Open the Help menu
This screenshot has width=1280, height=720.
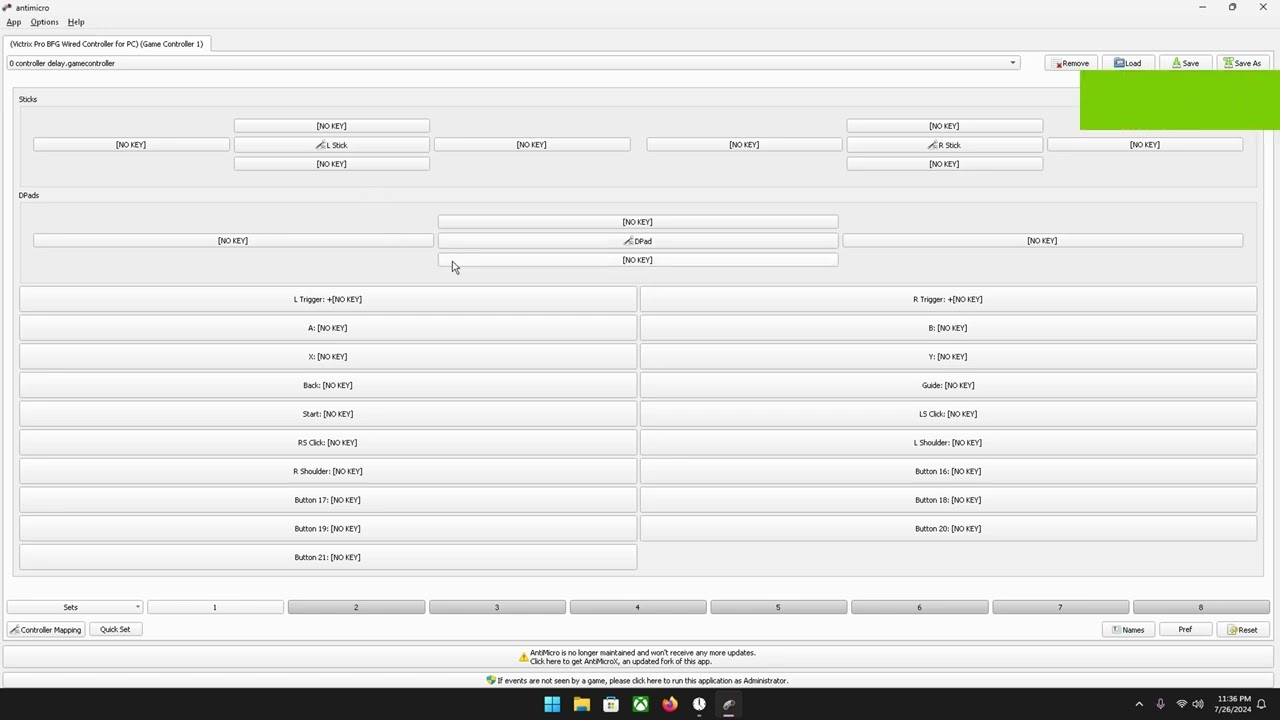click(76, 22)
